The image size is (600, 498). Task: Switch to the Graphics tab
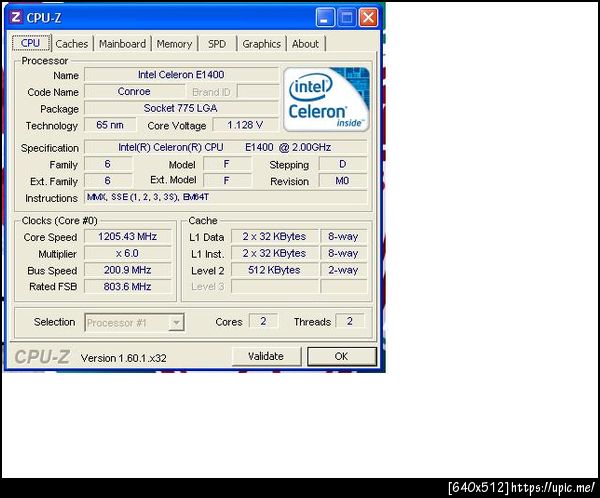[261, 44]
